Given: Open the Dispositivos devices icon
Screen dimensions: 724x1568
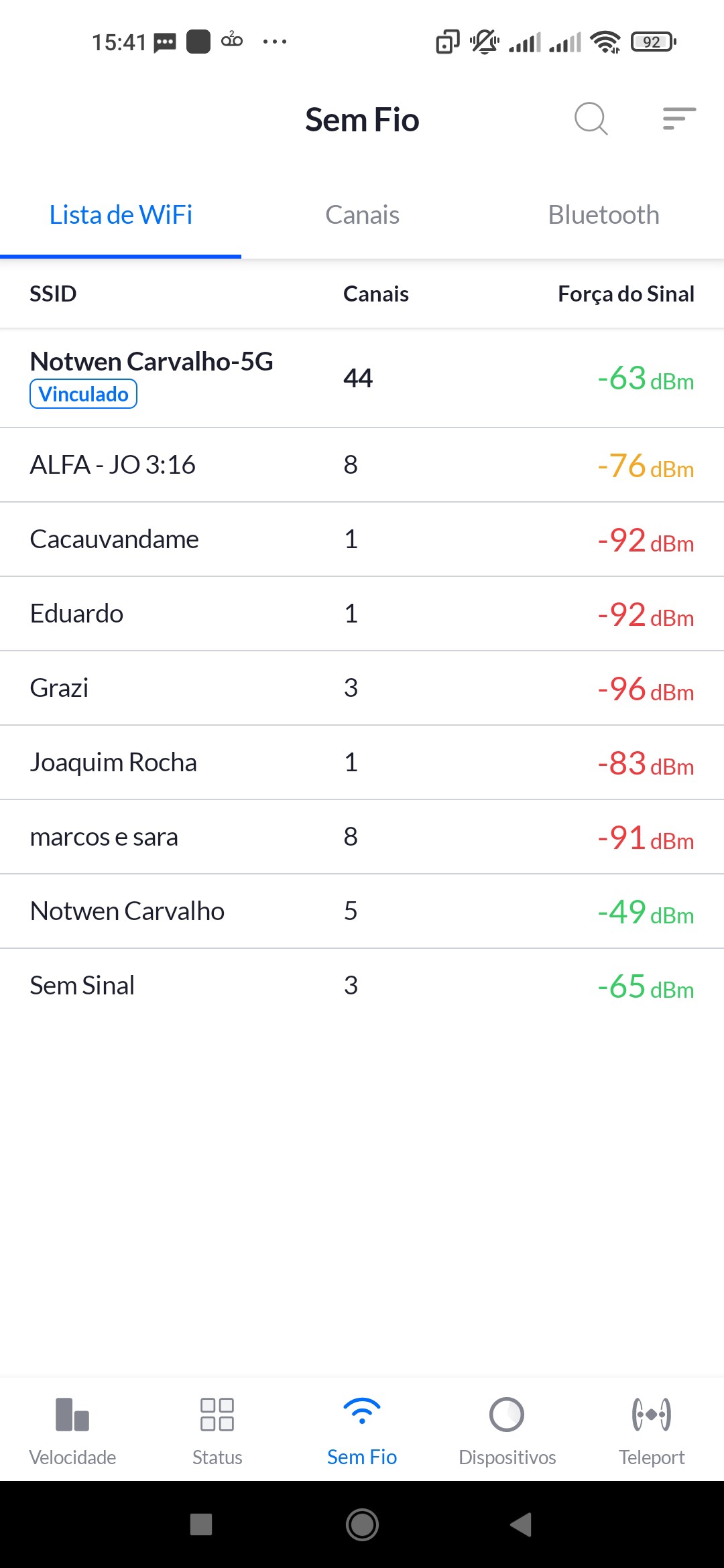Looking at the screenshot, I should pos(507,1415).
